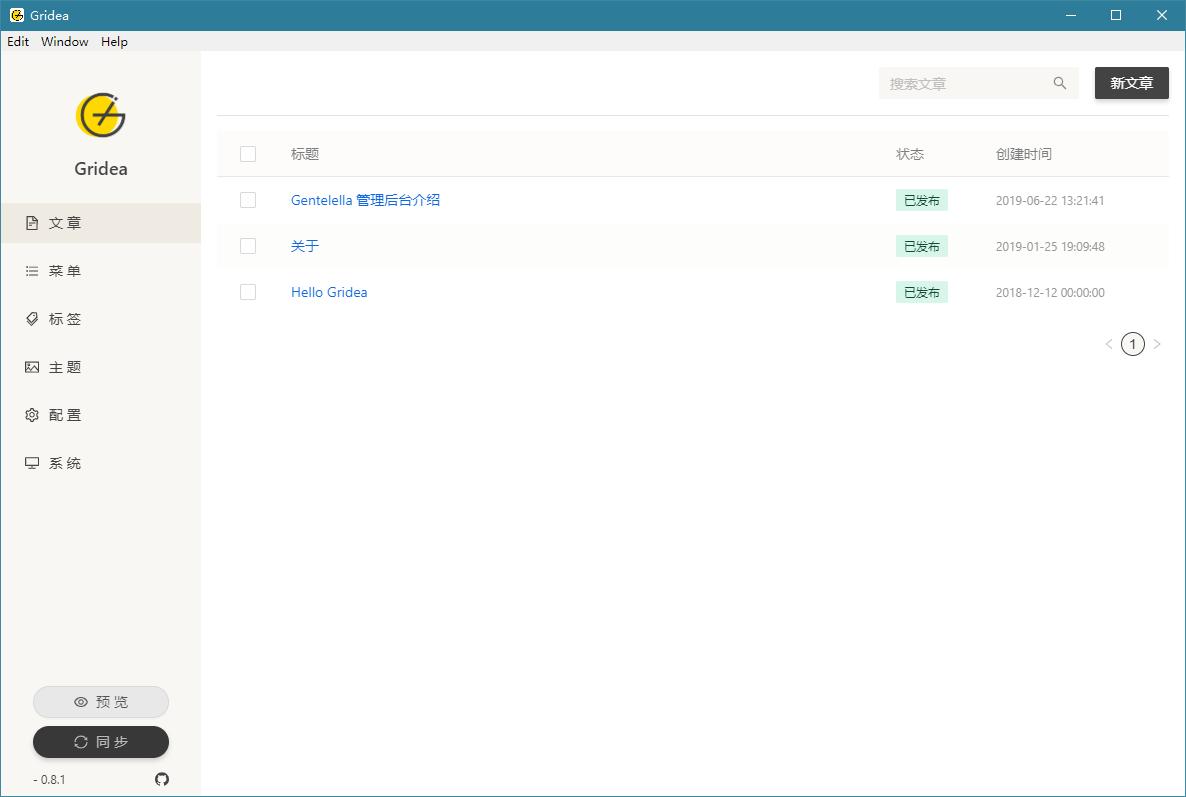The width and height of the screenshot is (1186, 797).
Task: Click the Gridea name under logo
Action: click(x=101, y=169)
